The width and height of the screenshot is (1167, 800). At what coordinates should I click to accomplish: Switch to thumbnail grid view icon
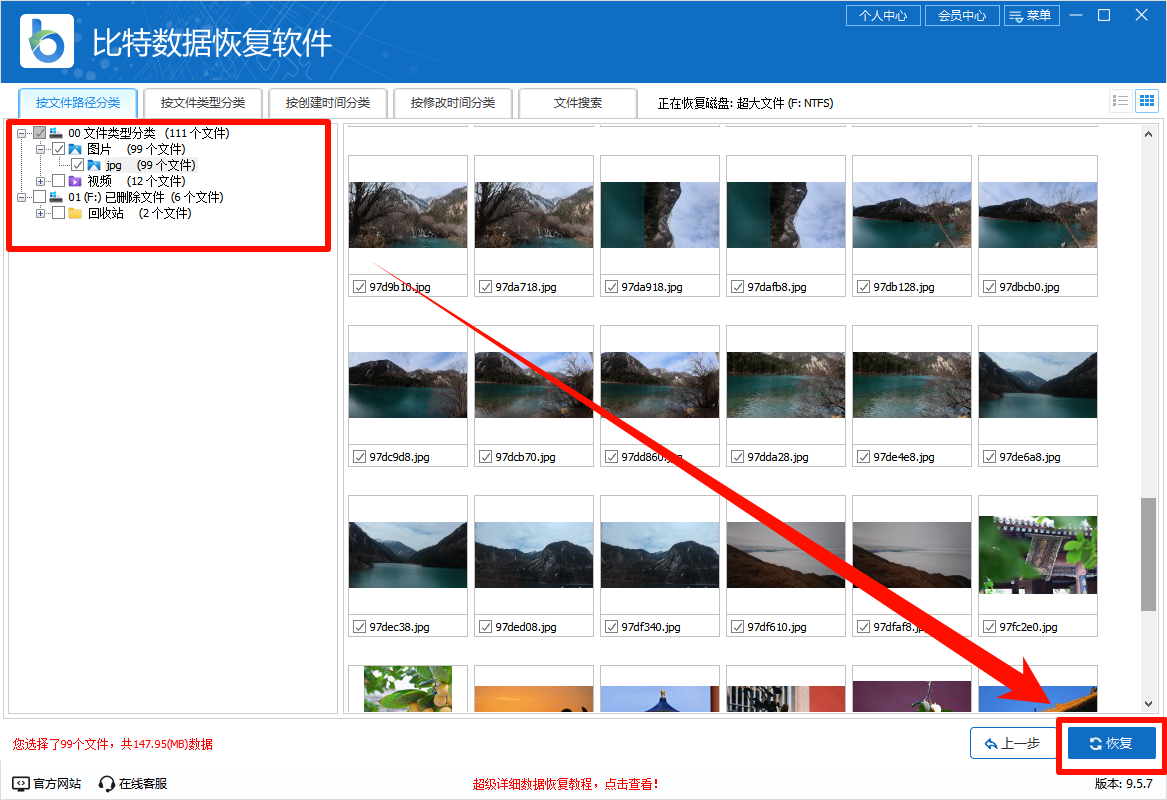click(x=1146, y=101)
